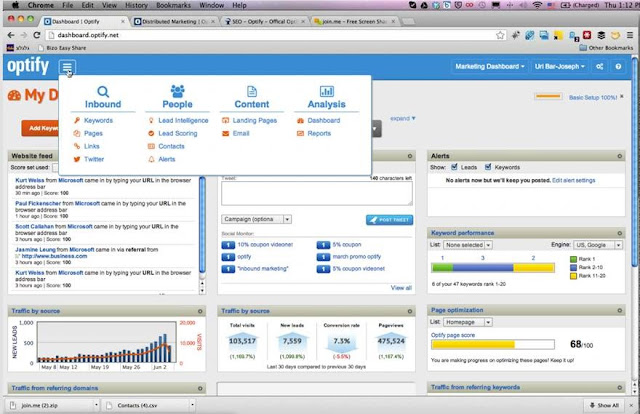
Task: Toggle the Leads alerts checkbox
Action: coord(454,167)
